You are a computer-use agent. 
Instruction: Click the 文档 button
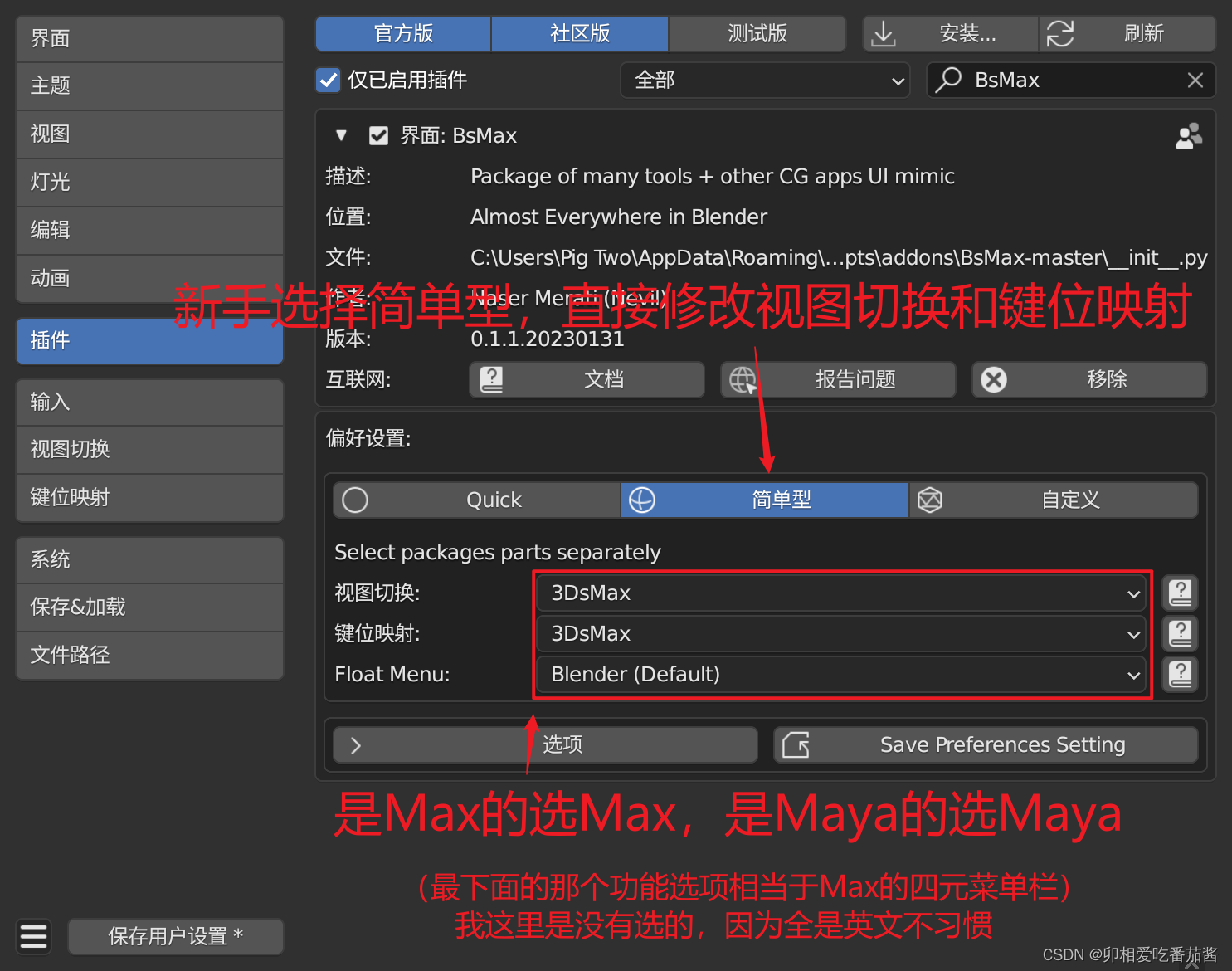[x=587, y=380]
